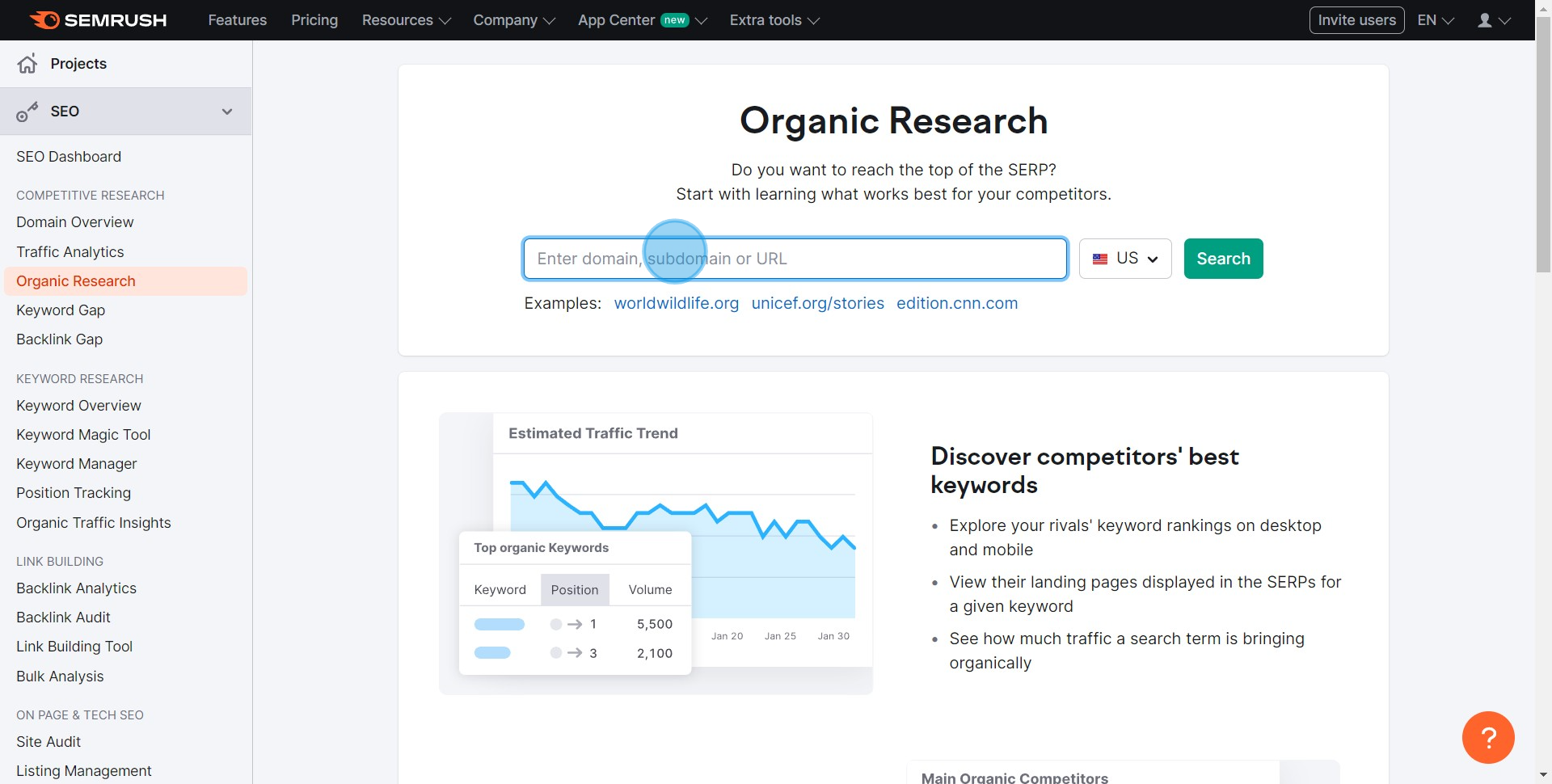Go to Features page
Viewport: 1552px width, 784px height.
tap(237, 20)
